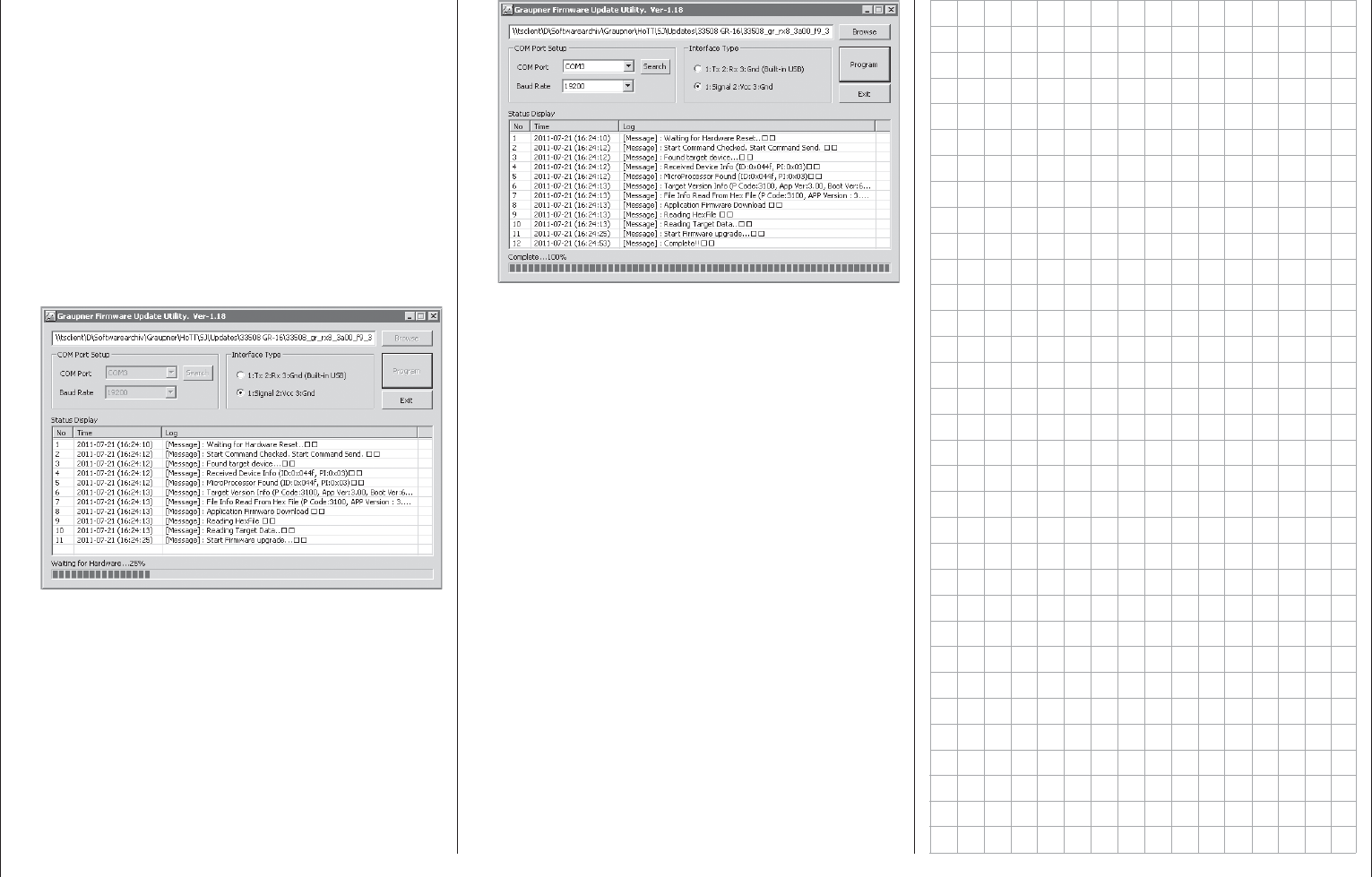The width and height of the screenshot is (1372, 877).
Task: Click the Time column header in the 25% window
Action: coord(117,433)
